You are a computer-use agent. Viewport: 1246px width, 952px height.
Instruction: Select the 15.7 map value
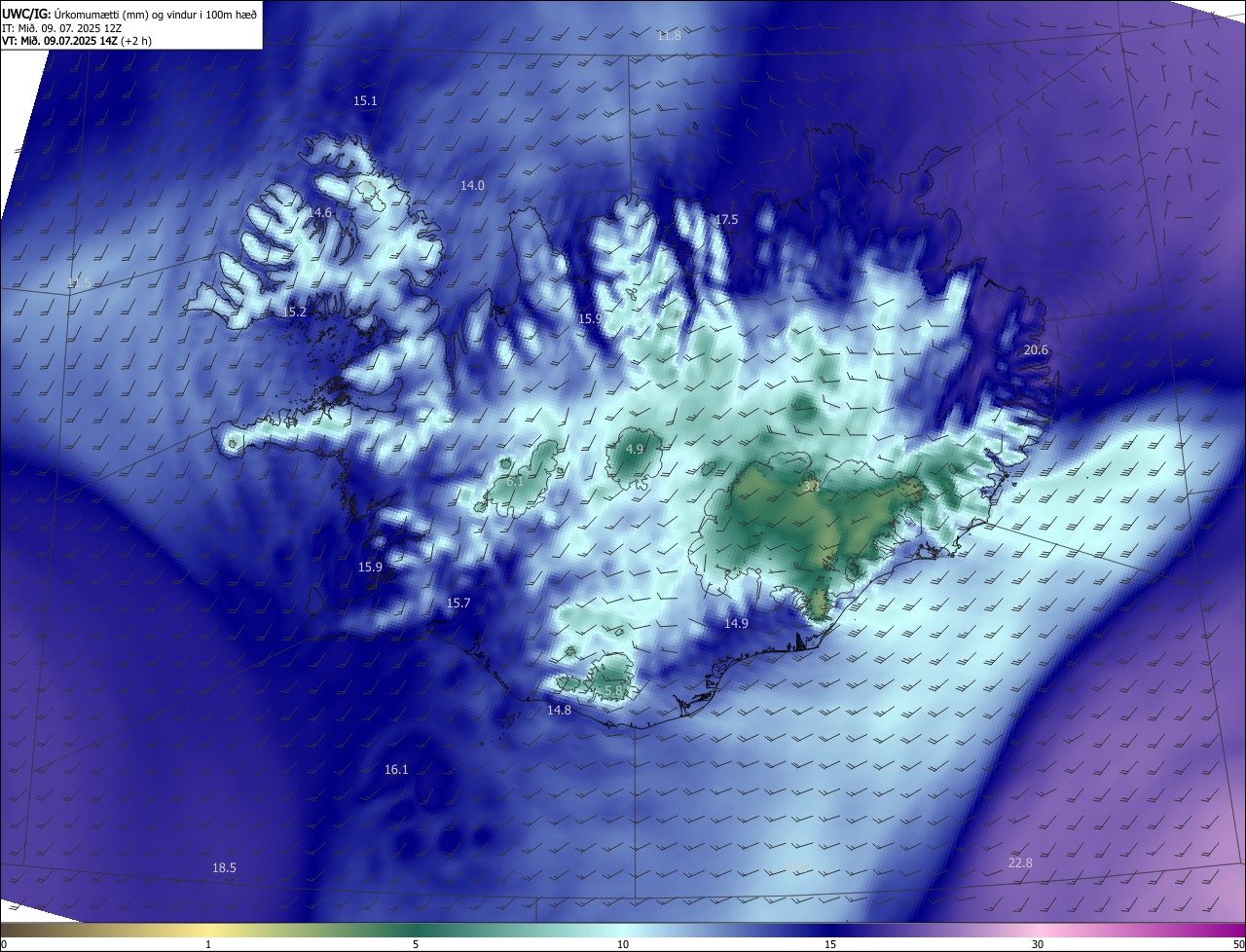[458, 604]
